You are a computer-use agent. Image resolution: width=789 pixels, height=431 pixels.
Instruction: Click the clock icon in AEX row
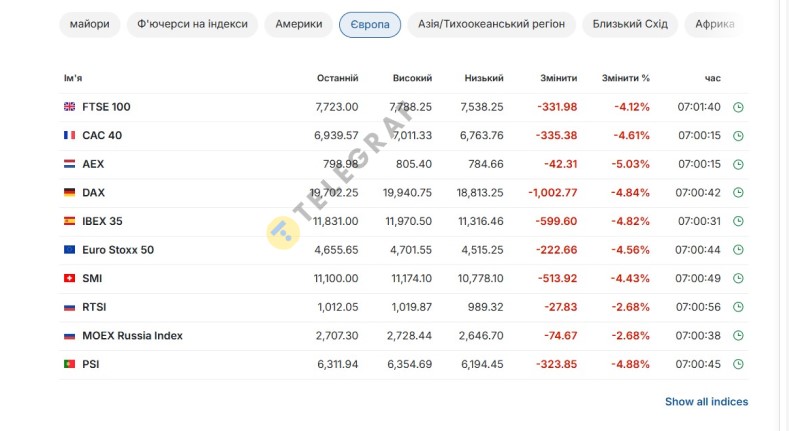tap(738, 164)
